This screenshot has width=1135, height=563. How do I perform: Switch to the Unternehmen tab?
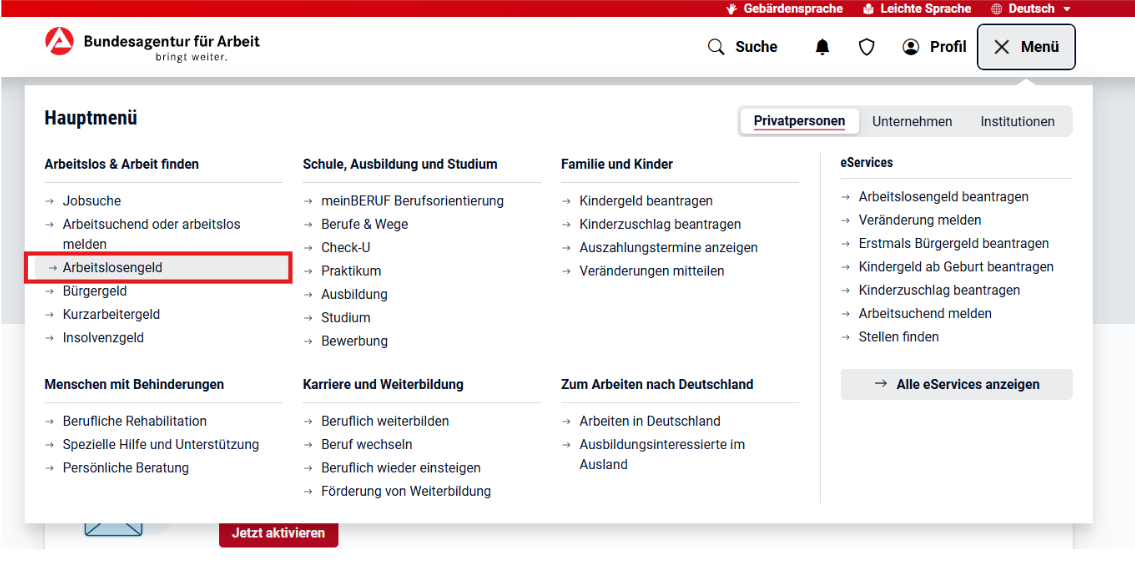pyautogui.click(x=911, y=122)
